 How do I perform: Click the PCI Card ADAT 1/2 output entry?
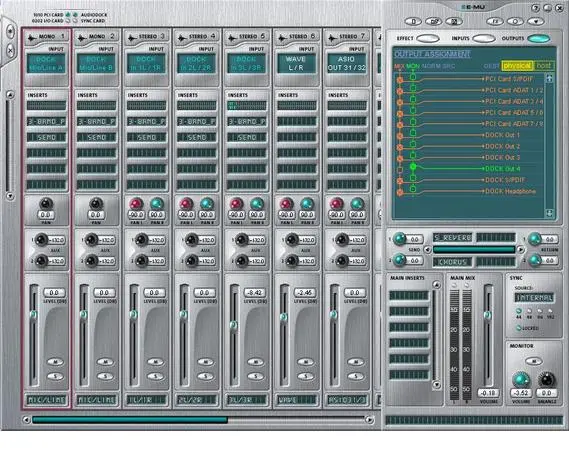pyautogui.click(x=514, y=90)
